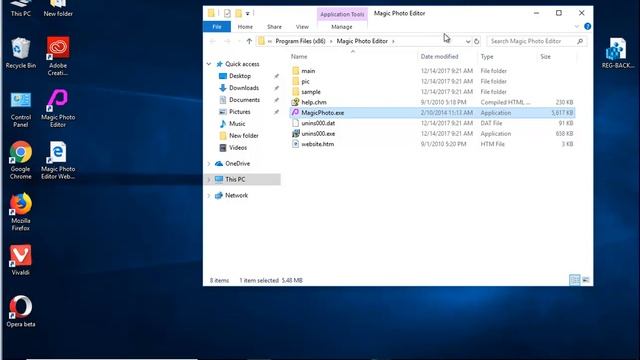Sort by Type column header
The image size is (640, 360).
point(507,57)
